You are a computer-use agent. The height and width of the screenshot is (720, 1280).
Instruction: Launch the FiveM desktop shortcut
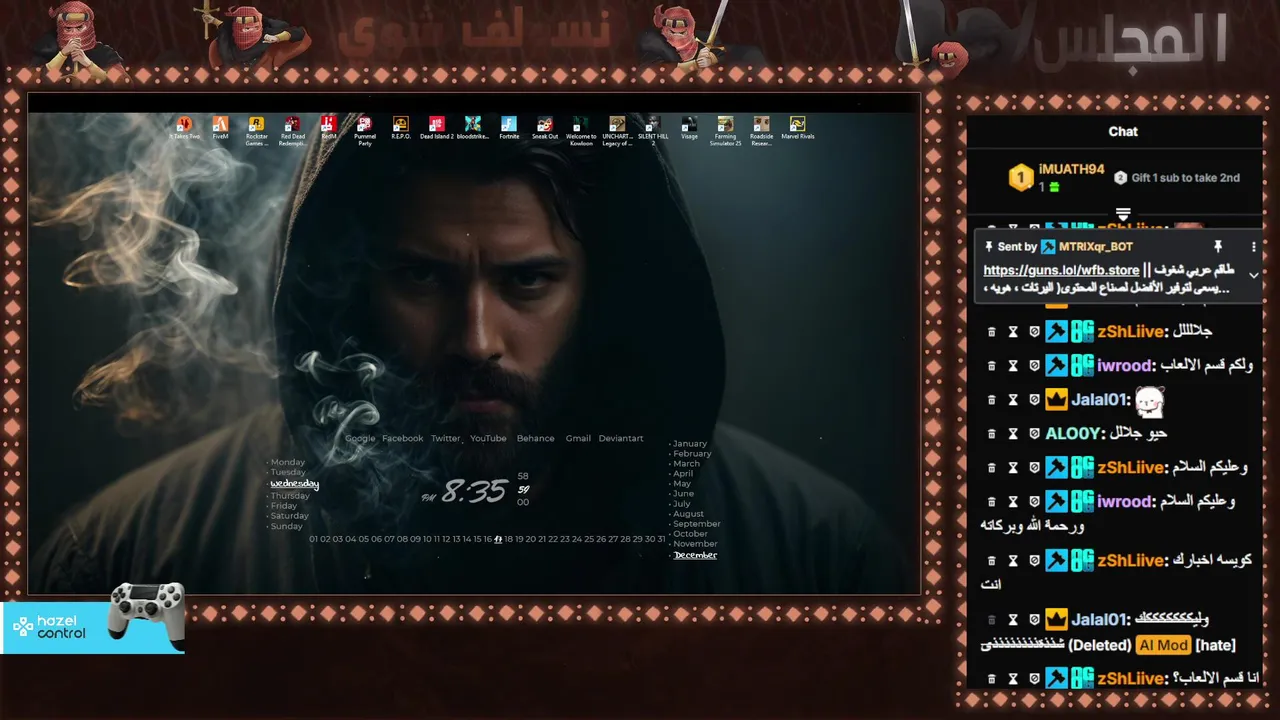(220, 128)
